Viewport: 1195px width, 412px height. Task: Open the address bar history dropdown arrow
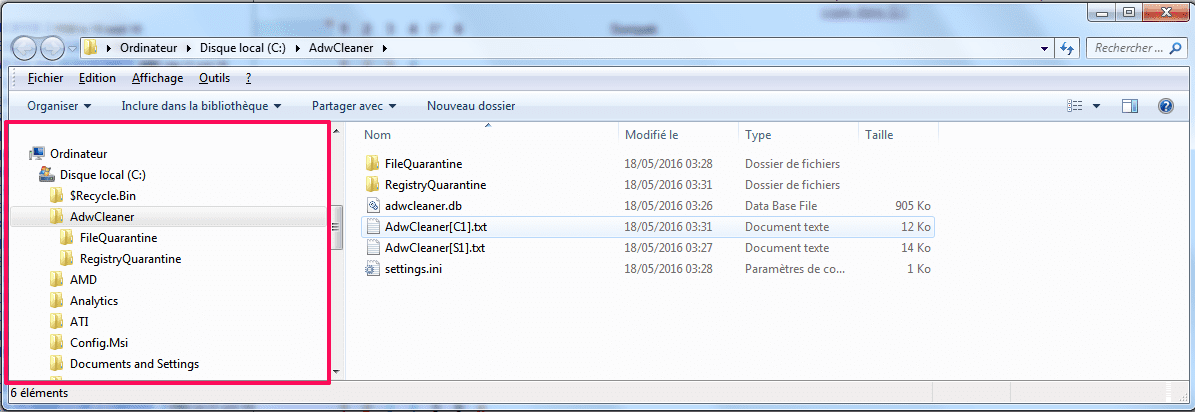1044,48
